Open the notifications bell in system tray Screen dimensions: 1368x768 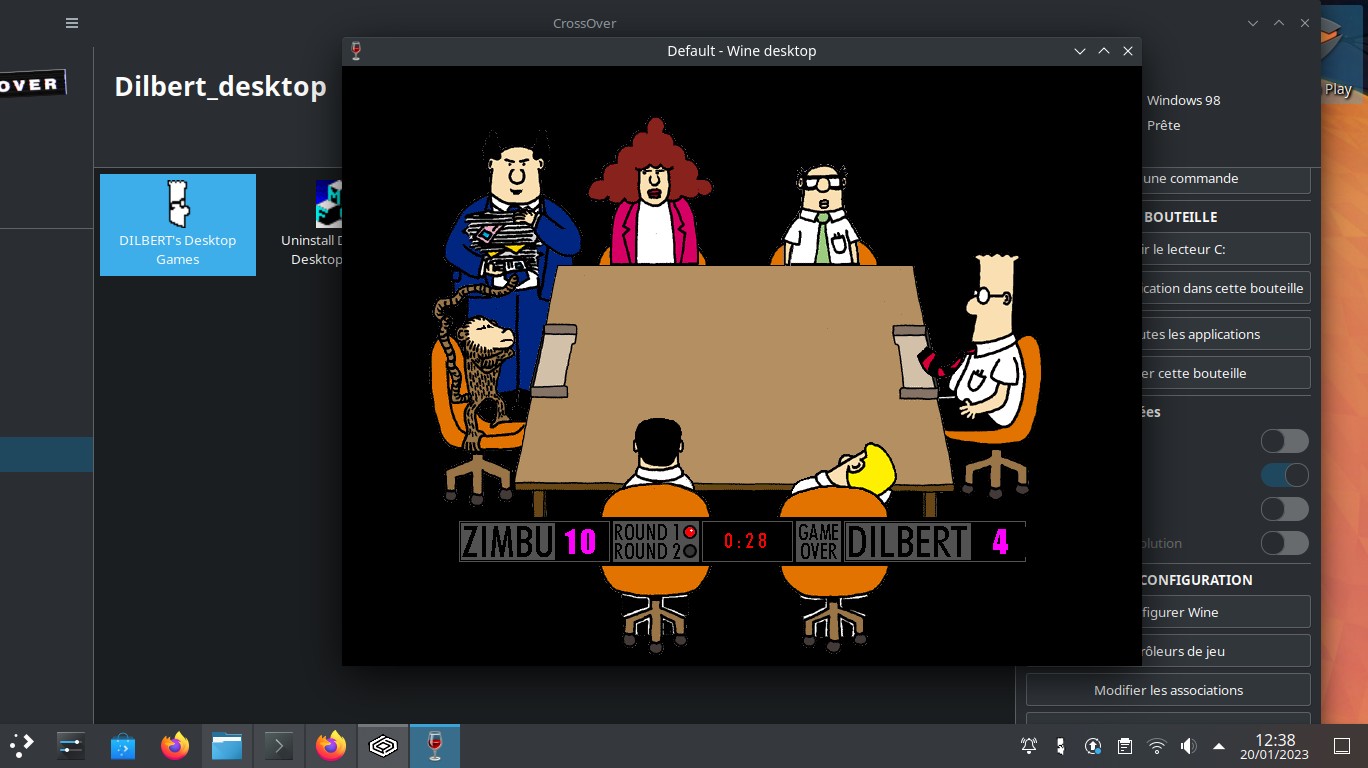click(x=1029, y=746)
